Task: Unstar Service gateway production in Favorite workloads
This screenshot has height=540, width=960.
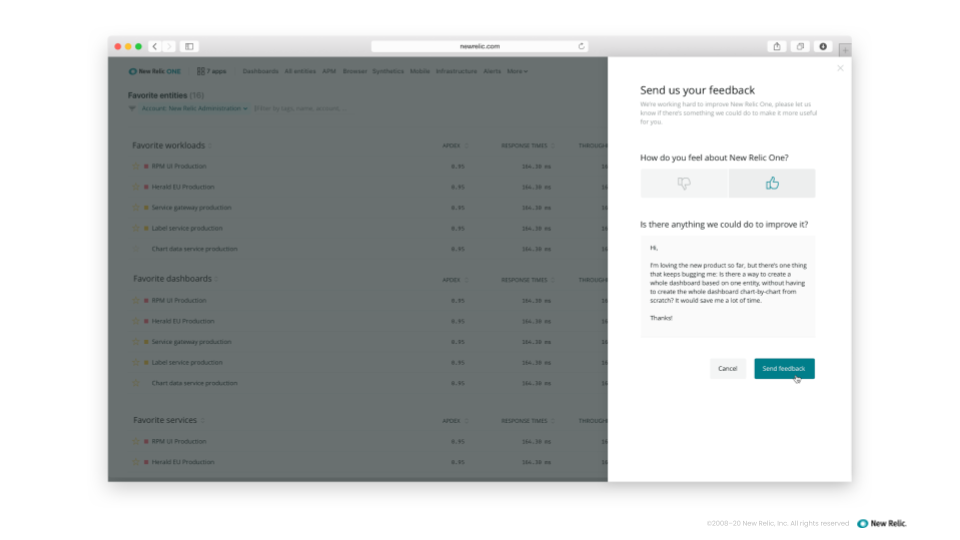Action: (x=136, y=208)
